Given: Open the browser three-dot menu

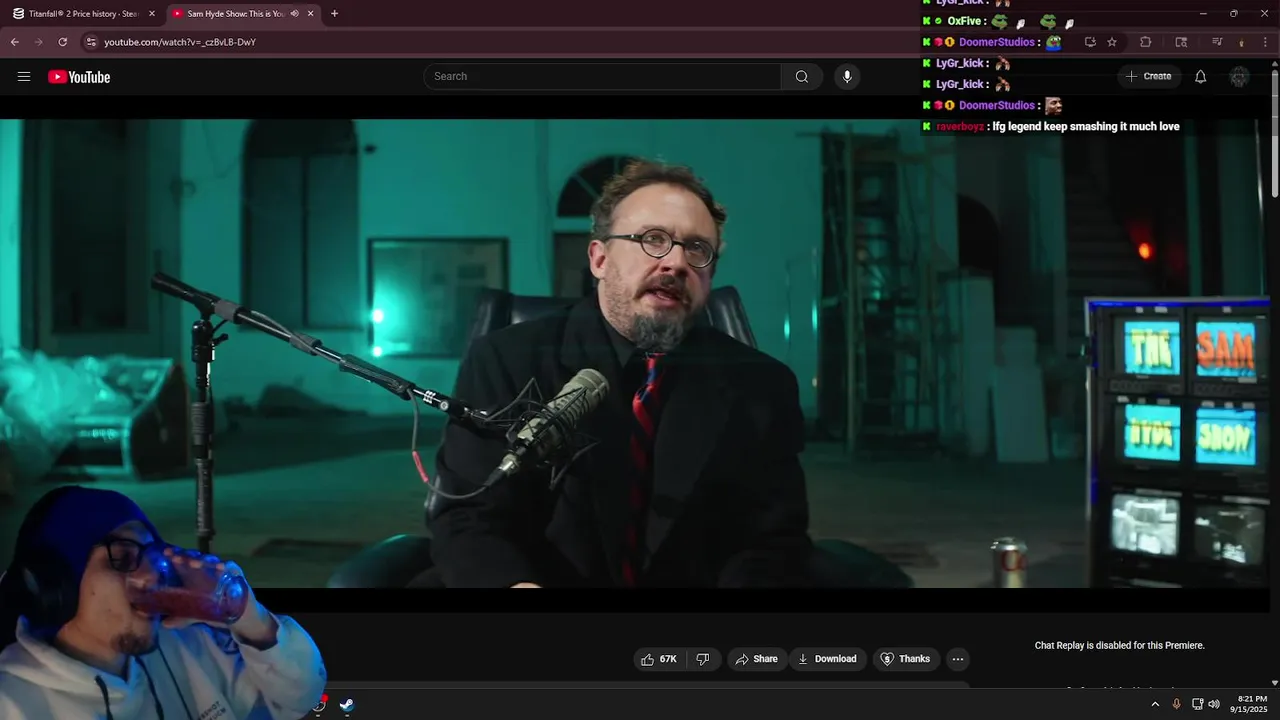Looking at the screenshot, I should [x=1264, y=42].
